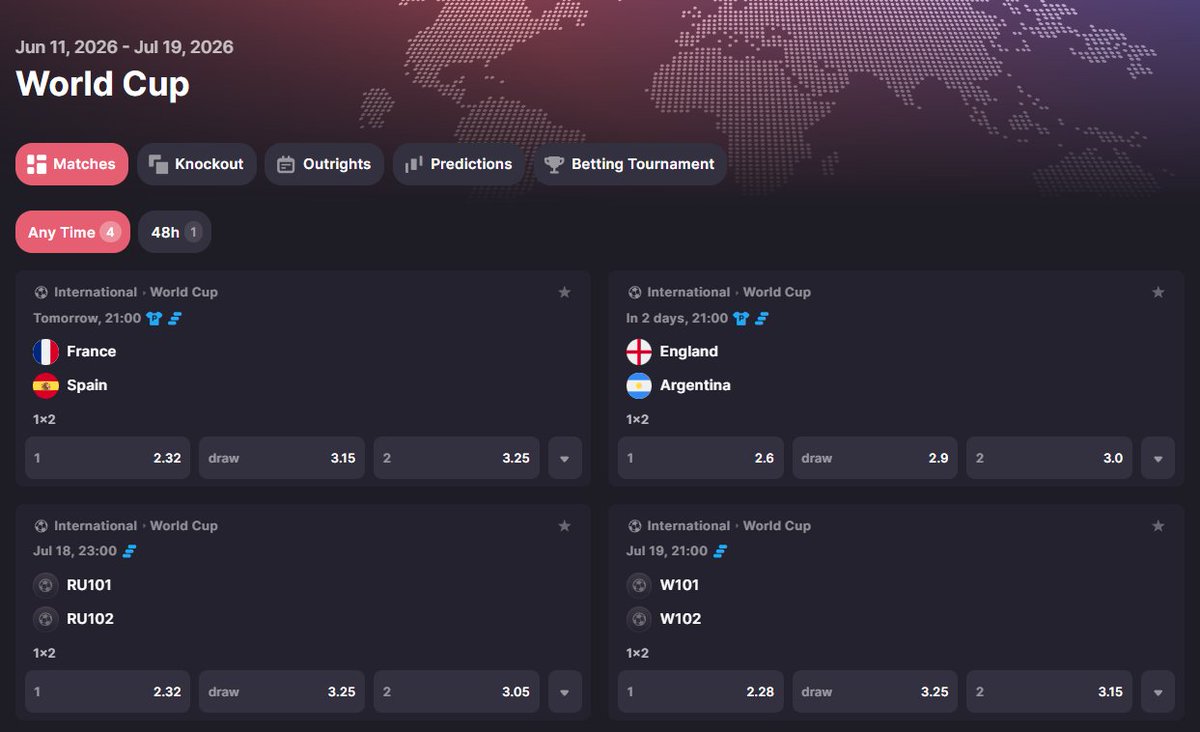Open the Betting Tournament tab
The image size is (1200, 732).
630,164
